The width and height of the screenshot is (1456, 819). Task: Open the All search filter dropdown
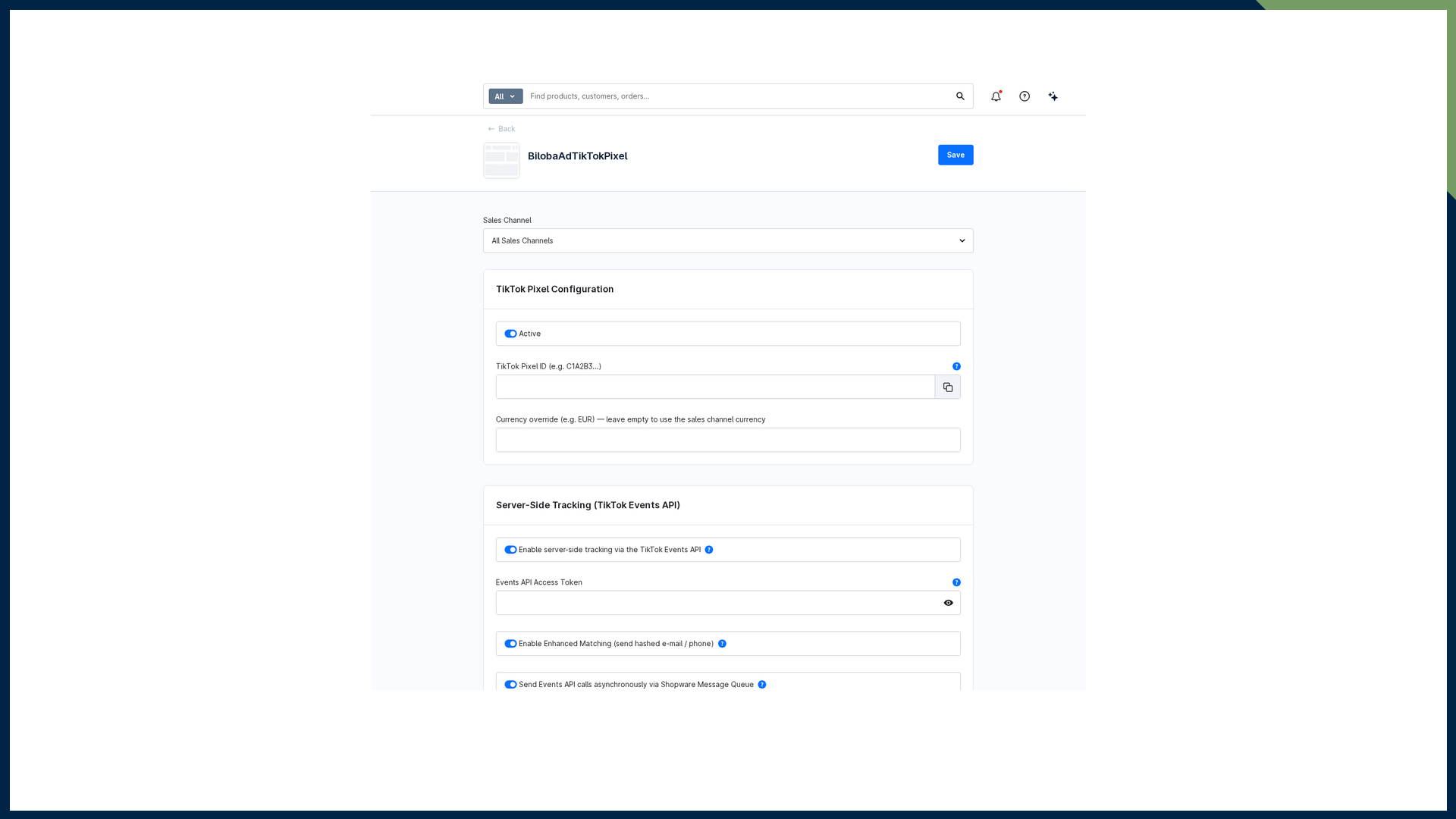click(506, 96)
